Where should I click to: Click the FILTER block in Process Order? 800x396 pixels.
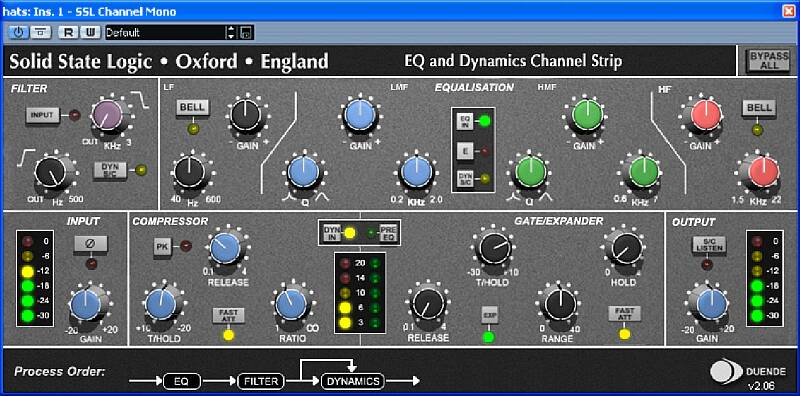tap(260, 381)
